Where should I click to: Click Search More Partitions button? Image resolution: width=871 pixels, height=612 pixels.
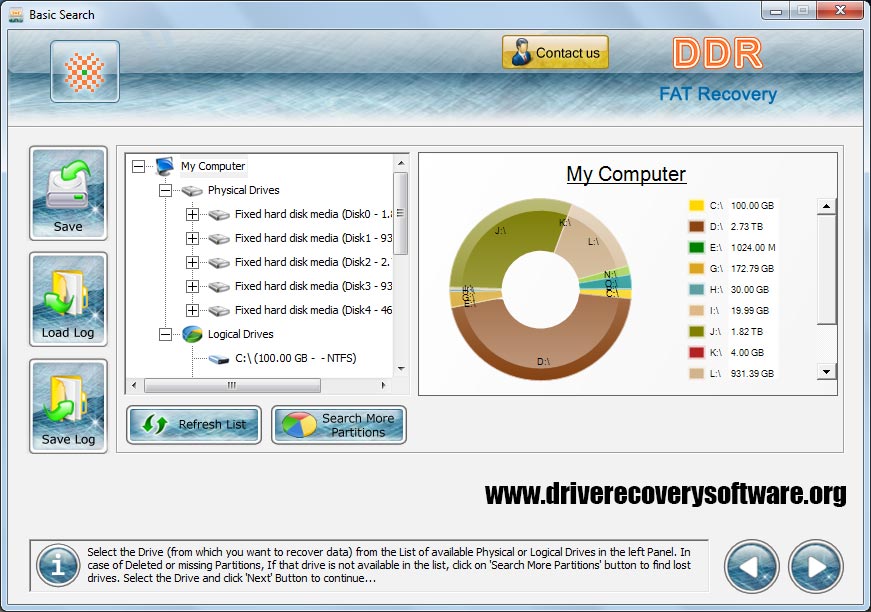point(339,425)
